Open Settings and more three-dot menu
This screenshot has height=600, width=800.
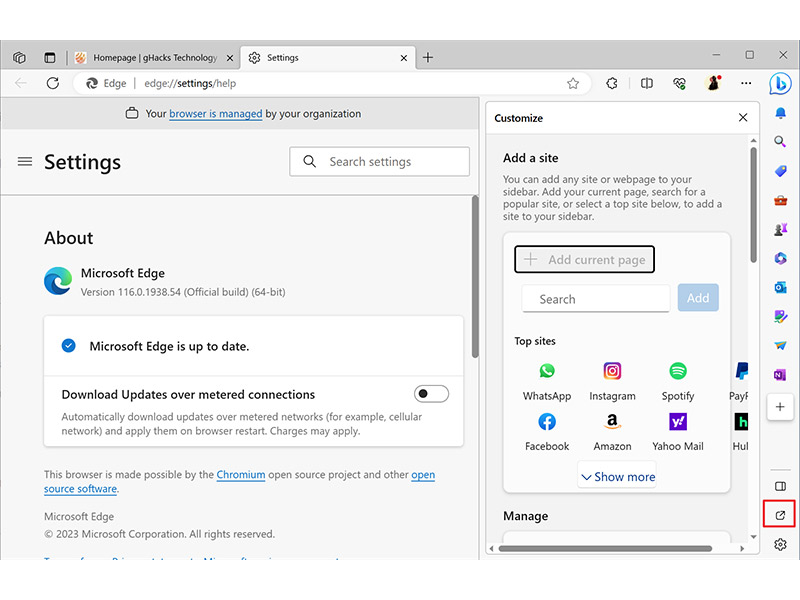tap(746, 83)
